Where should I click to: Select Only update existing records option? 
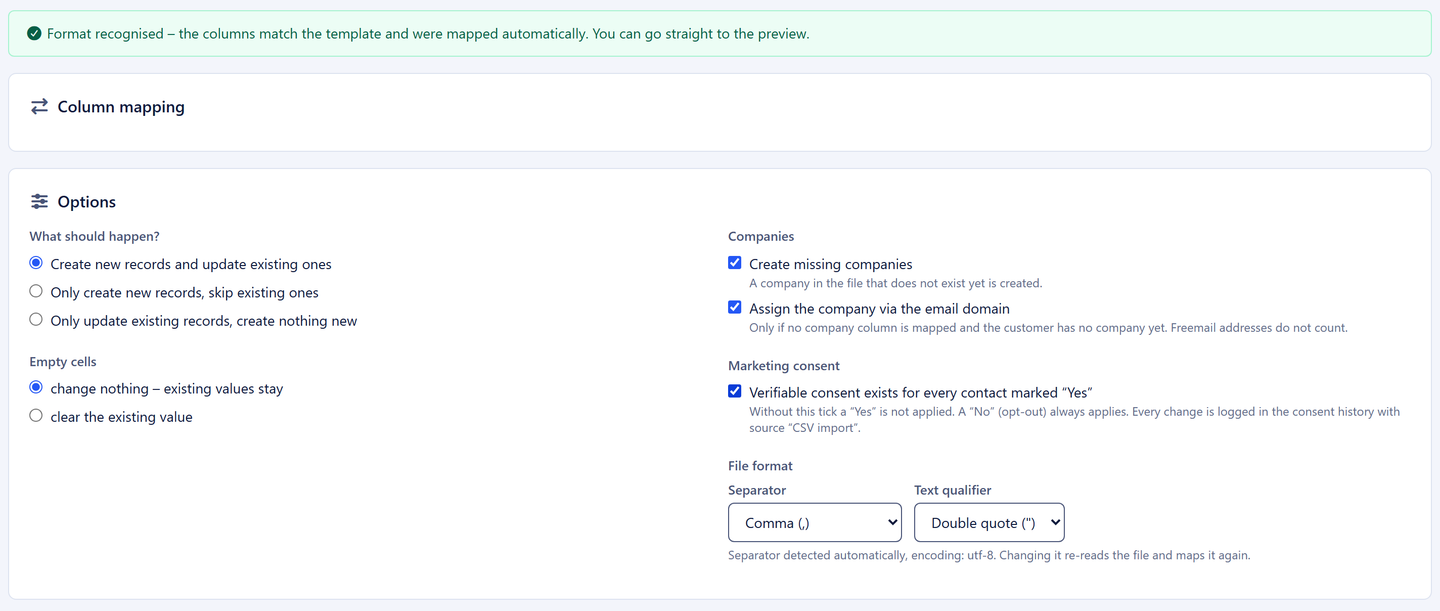tap(36, 319)
